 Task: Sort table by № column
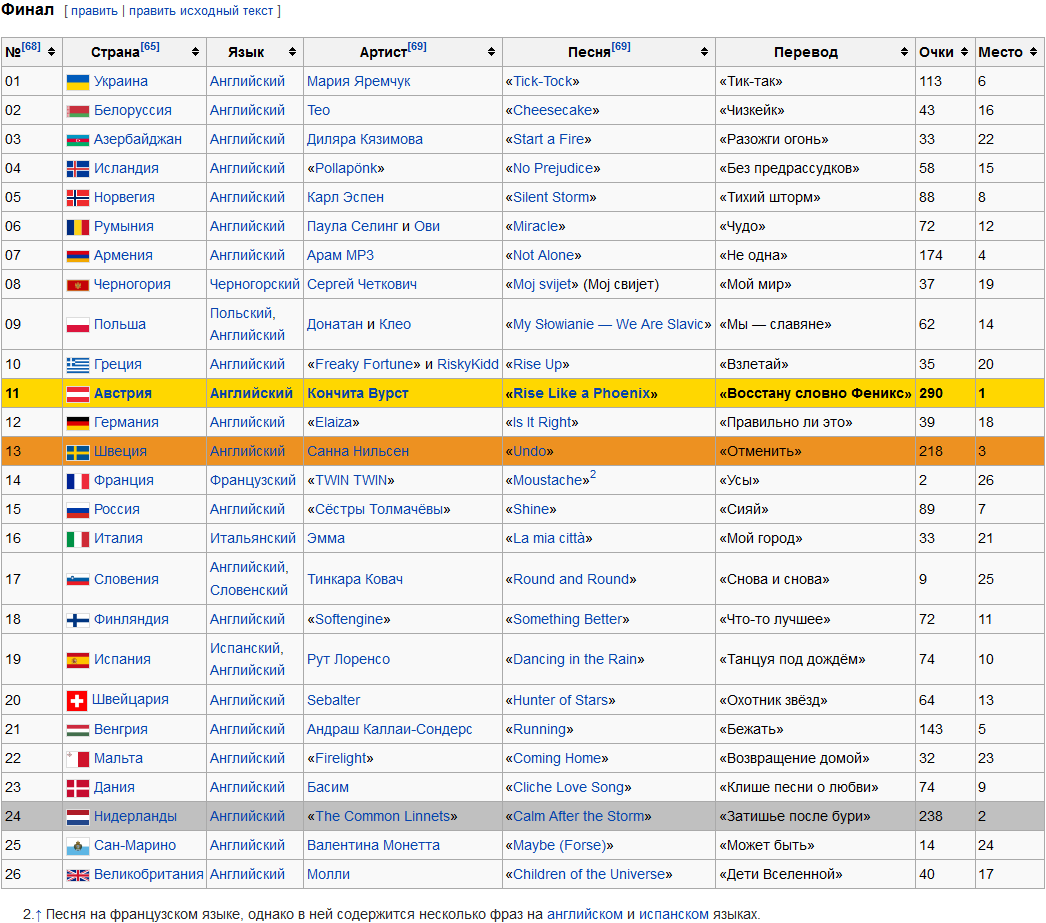click(51, 52)
